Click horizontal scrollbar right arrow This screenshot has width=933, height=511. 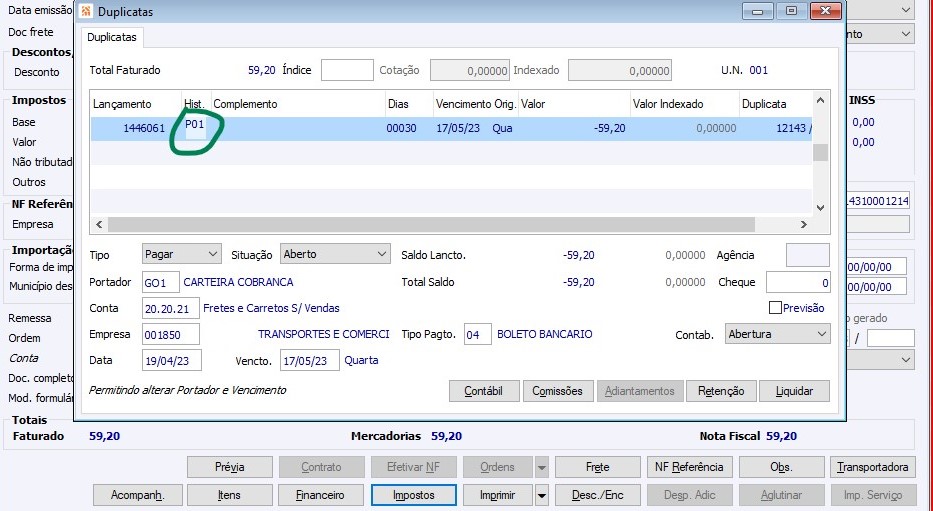coord(804,224)
